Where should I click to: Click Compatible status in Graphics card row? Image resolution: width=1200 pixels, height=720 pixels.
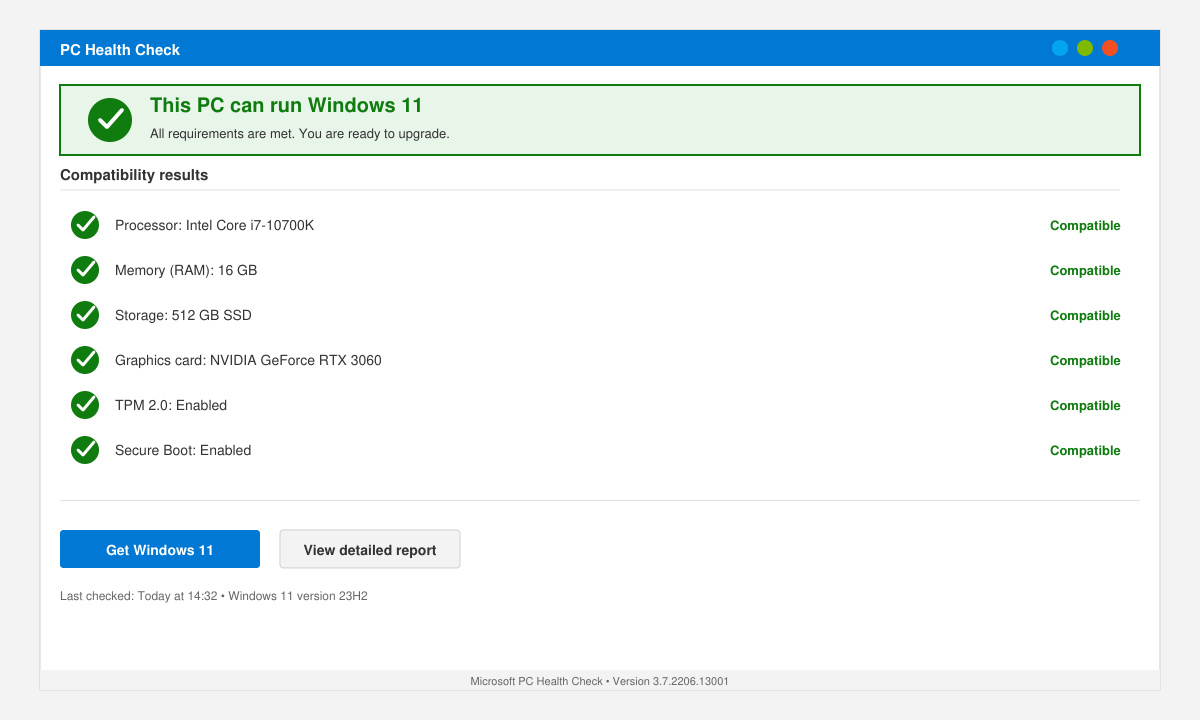pyautogui.click(x=1085, y=361)
